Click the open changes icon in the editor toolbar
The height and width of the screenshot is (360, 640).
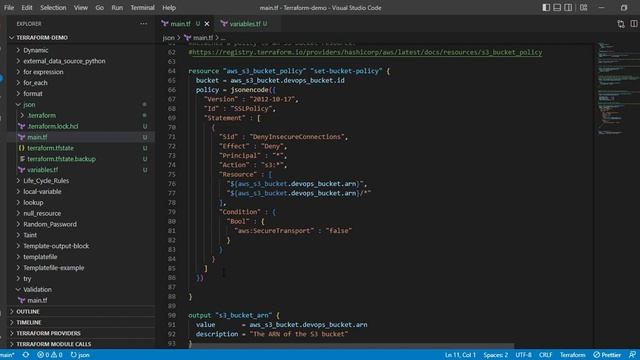click(x=621, y=24)
